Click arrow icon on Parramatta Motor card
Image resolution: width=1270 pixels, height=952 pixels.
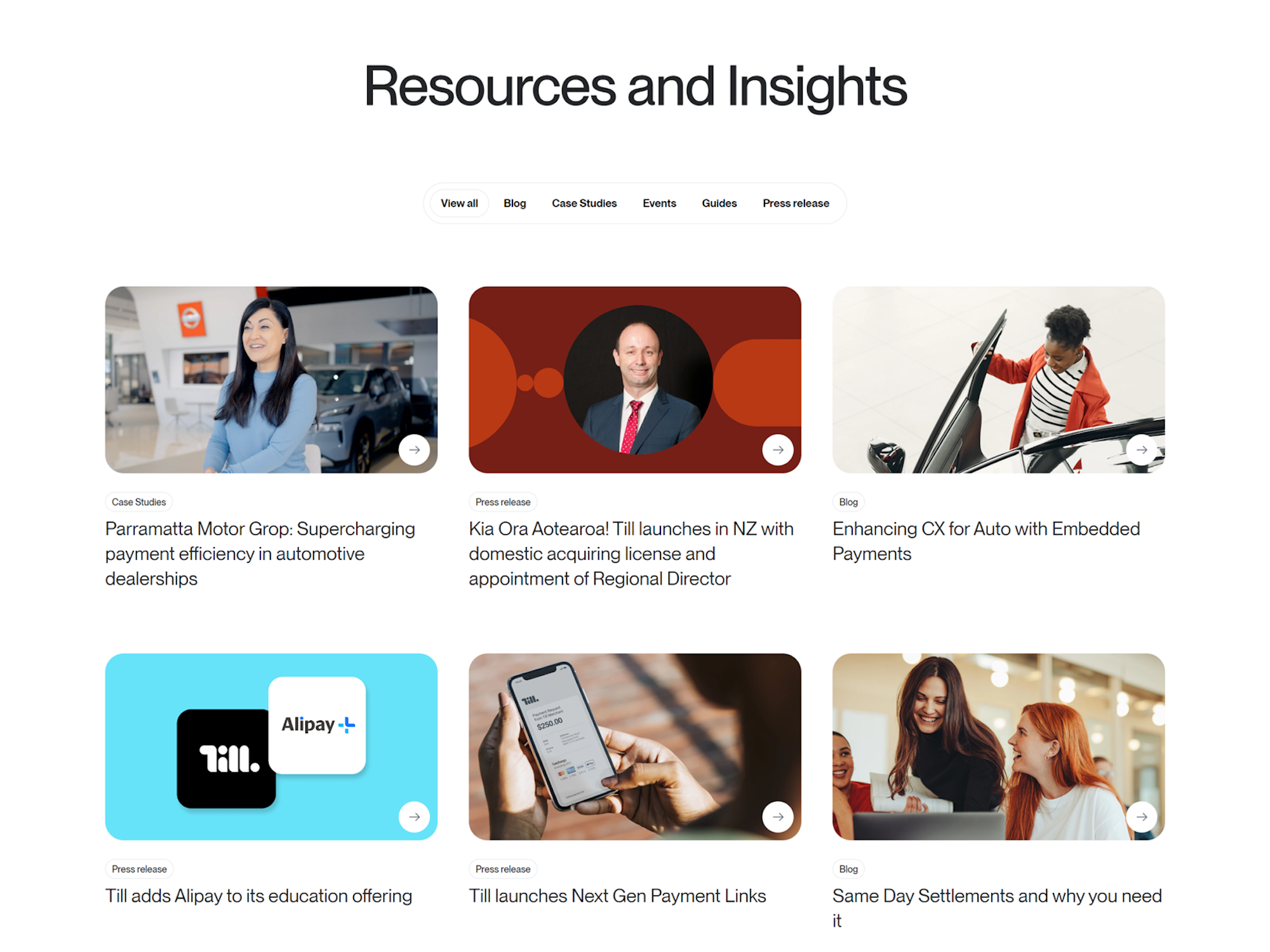coord(414,450)
